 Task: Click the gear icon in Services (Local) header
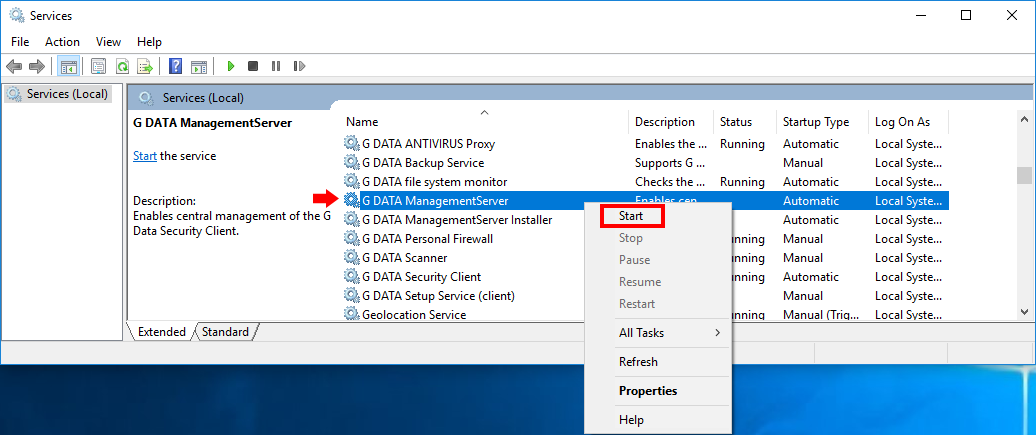(147, 98)
